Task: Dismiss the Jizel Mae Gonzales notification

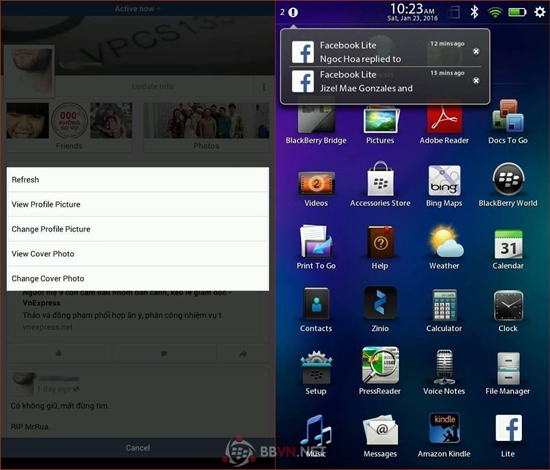Action: click(476, 81)
